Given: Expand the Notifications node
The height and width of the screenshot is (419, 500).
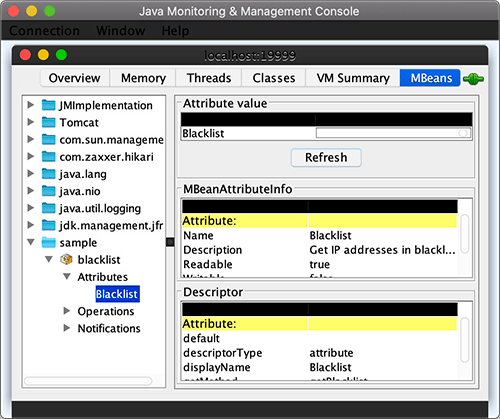Looking at the screenshot, I should (x=67, y=328).
